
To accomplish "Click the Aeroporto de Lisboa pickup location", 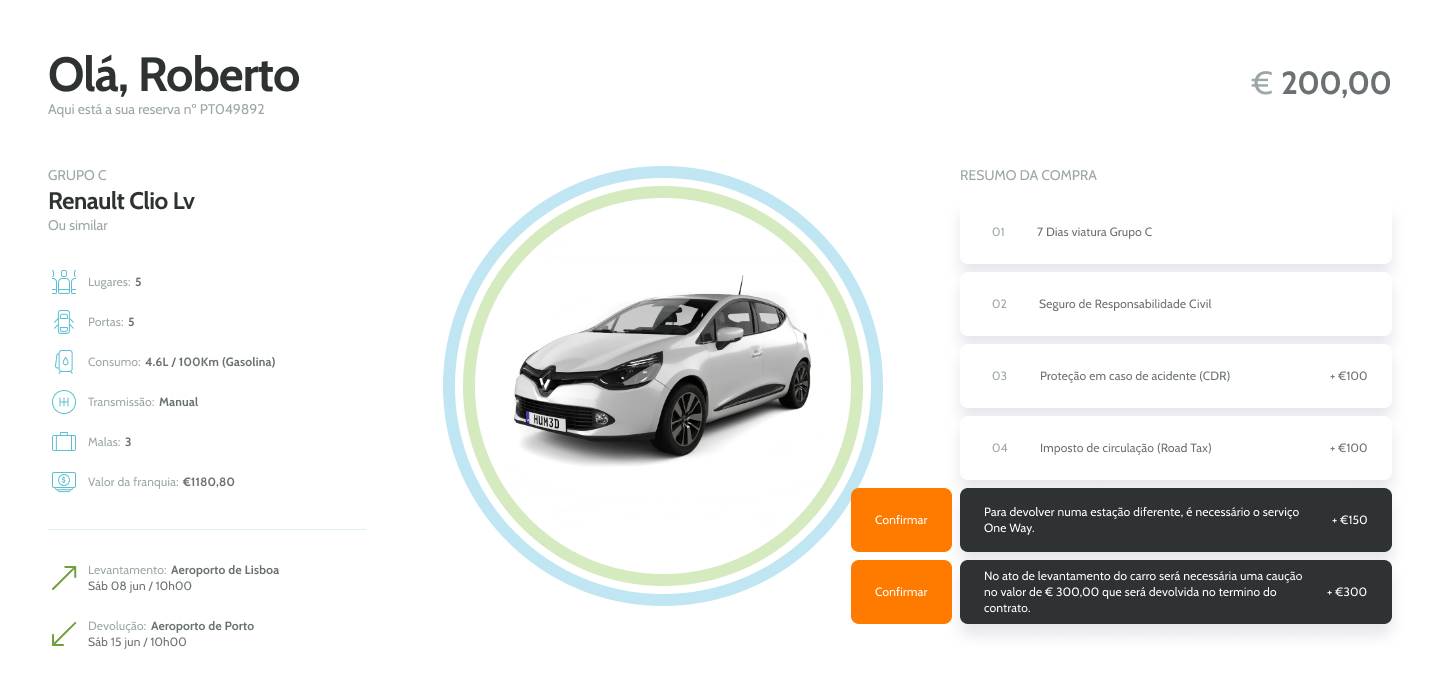I will 225,570.
